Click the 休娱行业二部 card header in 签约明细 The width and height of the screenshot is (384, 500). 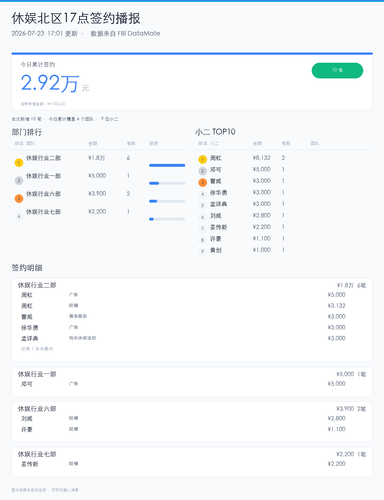[x=37, y=285]
